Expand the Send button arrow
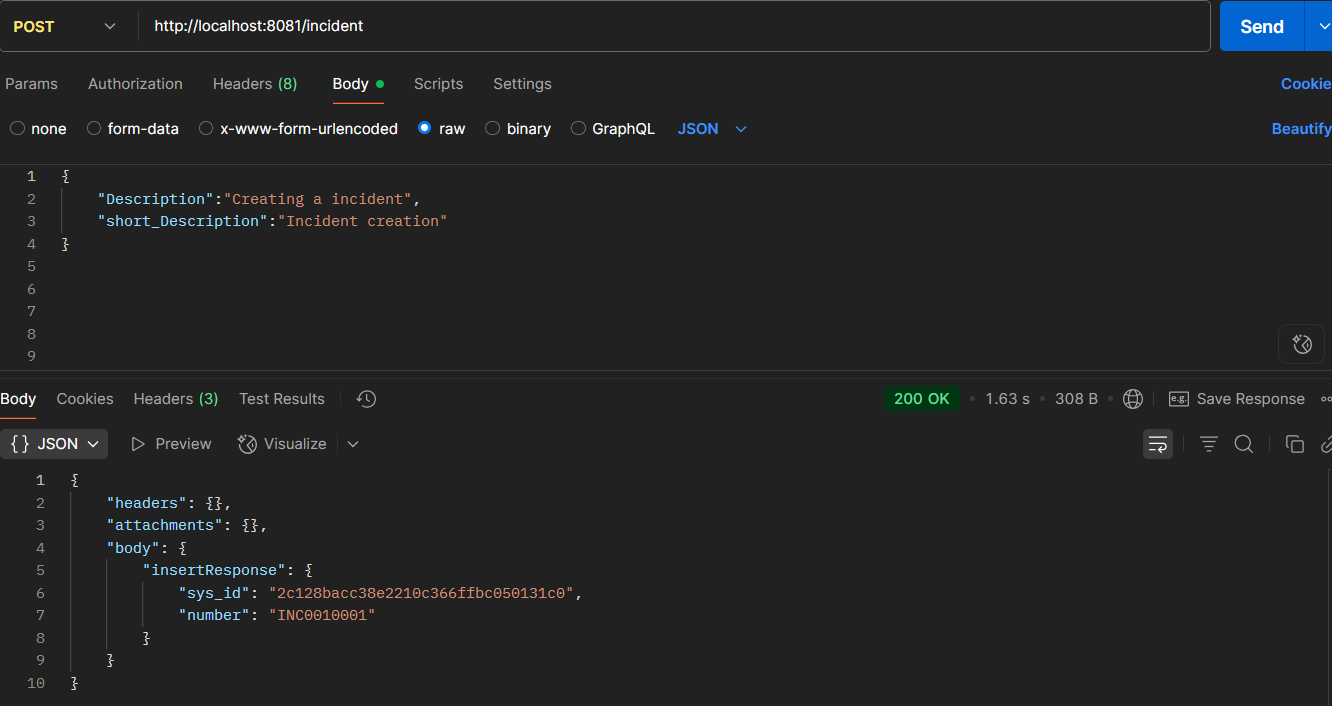The image size is (1332, 706). click(x=1319, y=27)
